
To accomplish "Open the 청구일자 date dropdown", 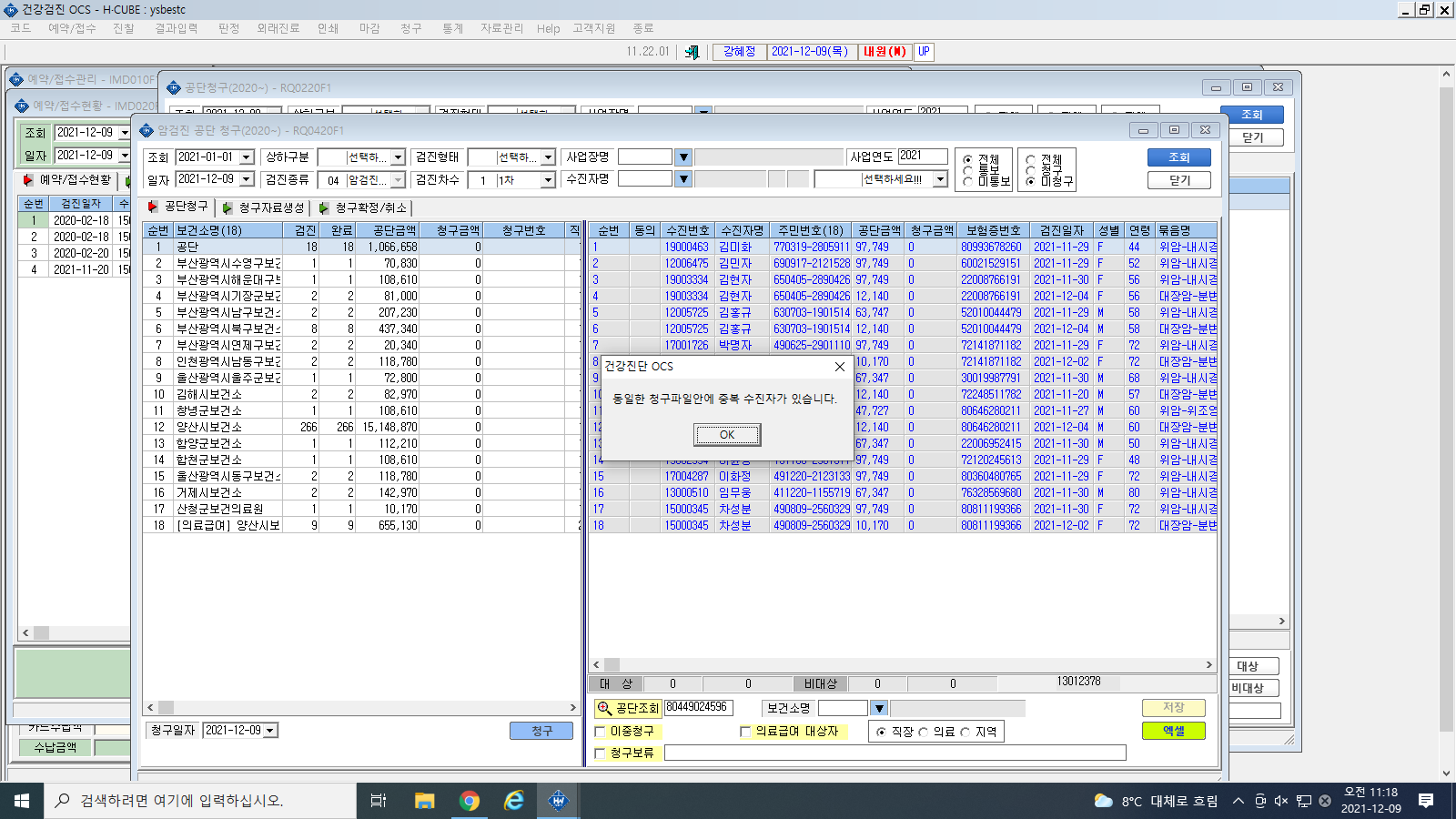I will pos(270,731).
